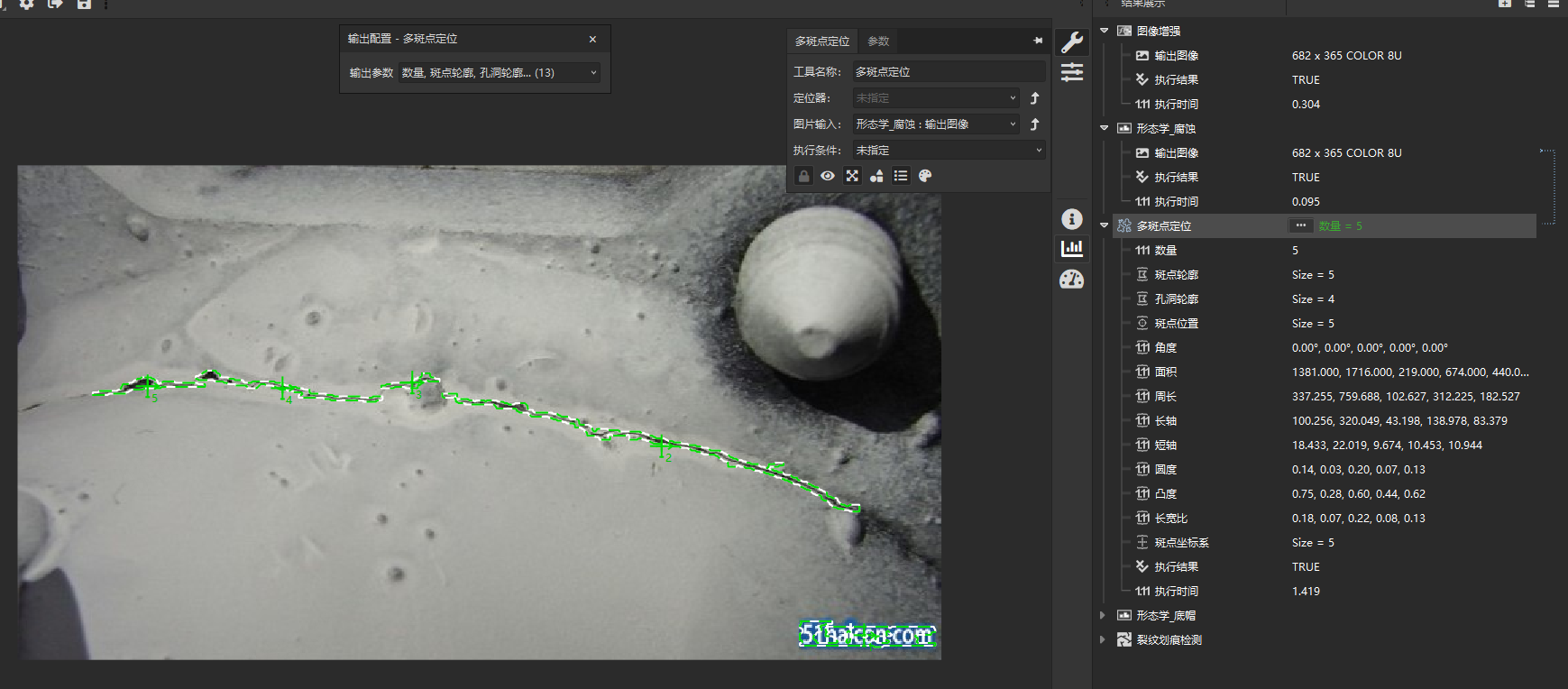1568x689 pixels.
Task: Click the ellipsis button beside 数量 = 5
Action: (1300, 225)
